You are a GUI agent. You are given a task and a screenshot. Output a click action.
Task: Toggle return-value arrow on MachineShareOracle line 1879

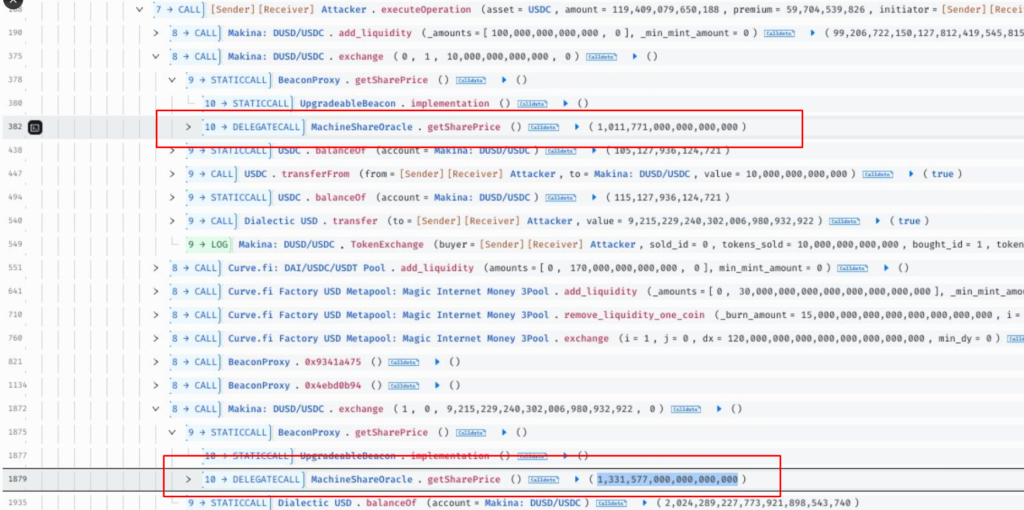tap(577, 480)
